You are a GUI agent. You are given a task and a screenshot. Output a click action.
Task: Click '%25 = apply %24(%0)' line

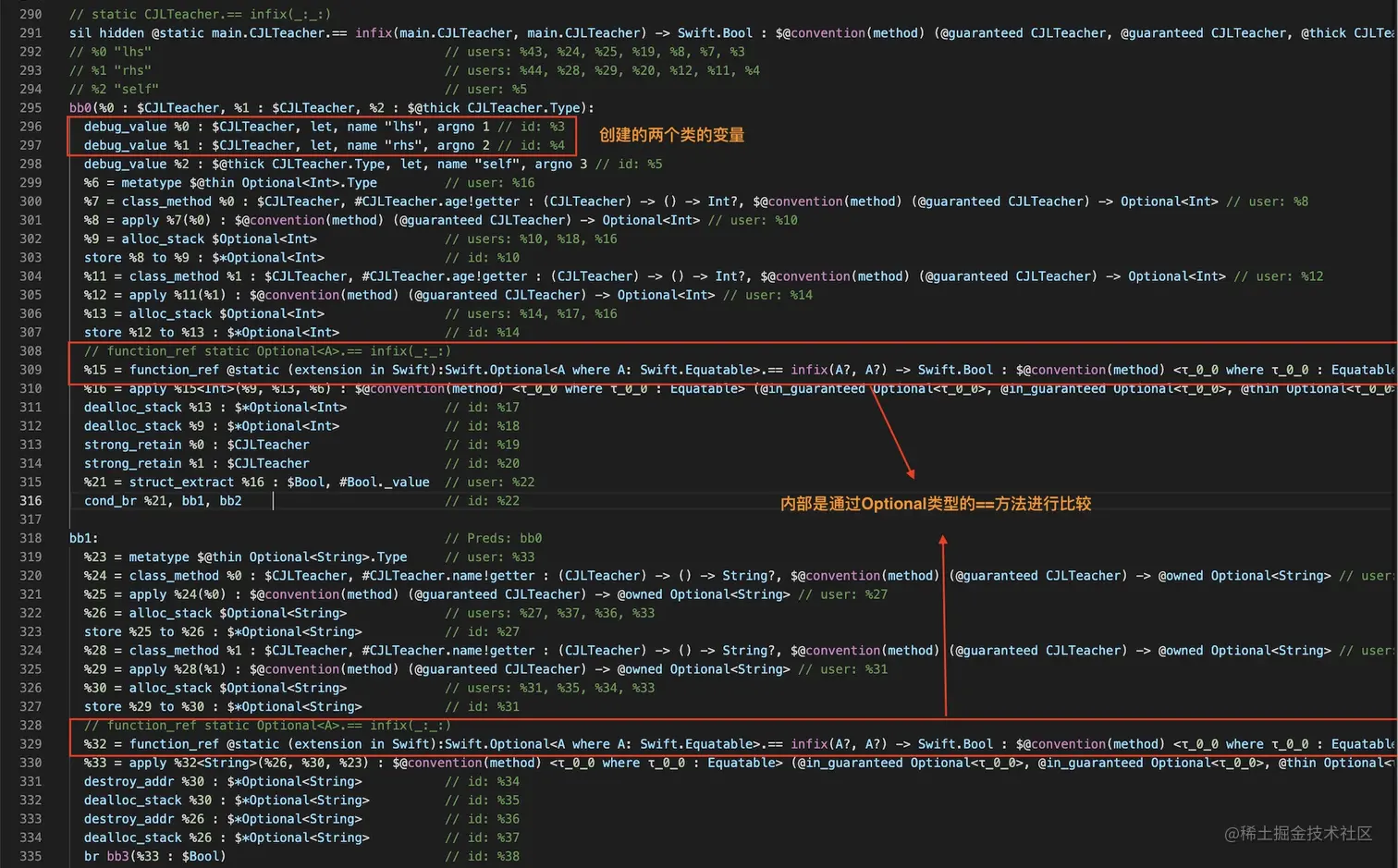coord(485,594)
